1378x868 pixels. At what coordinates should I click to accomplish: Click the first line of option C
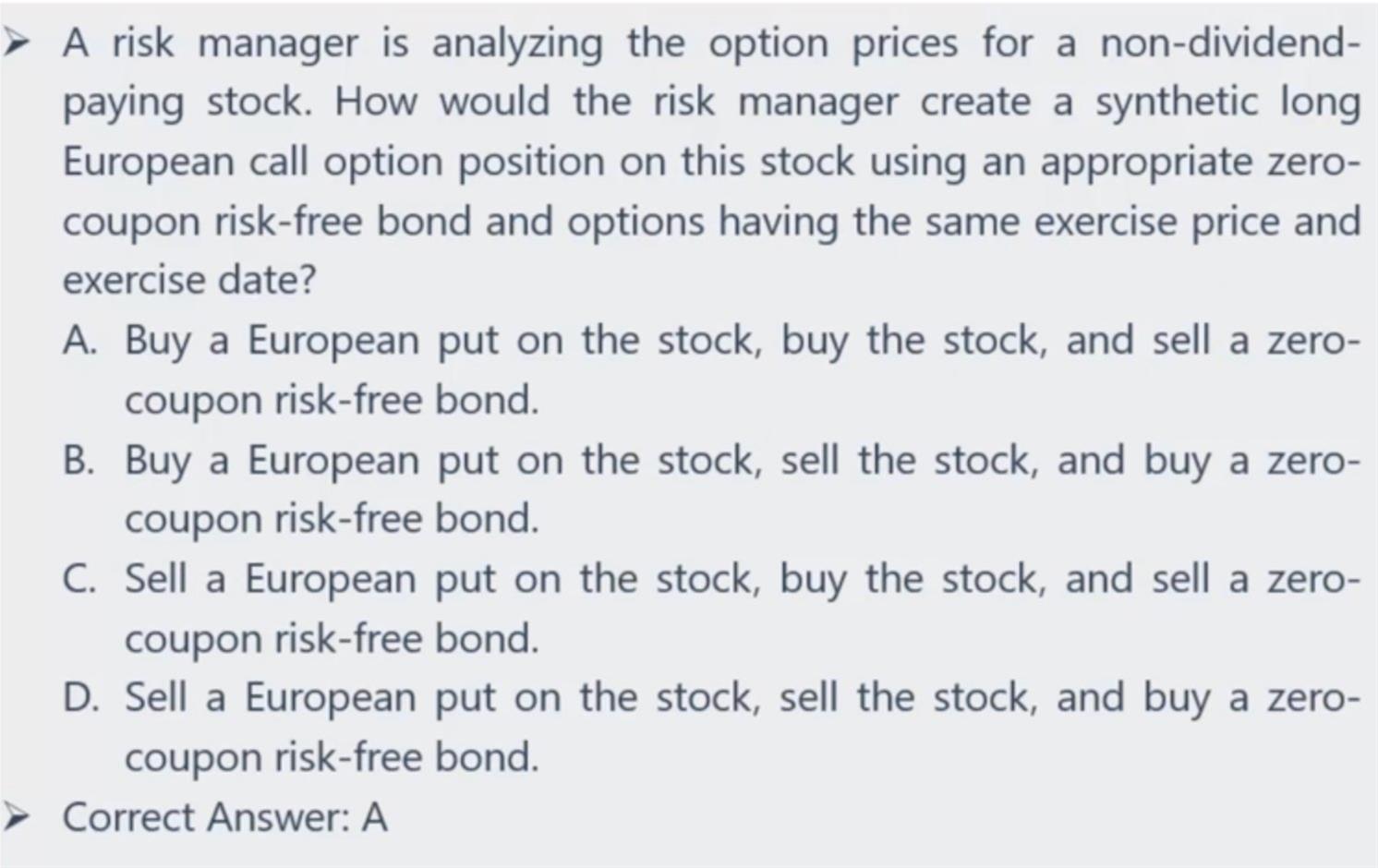coord(743,580)
